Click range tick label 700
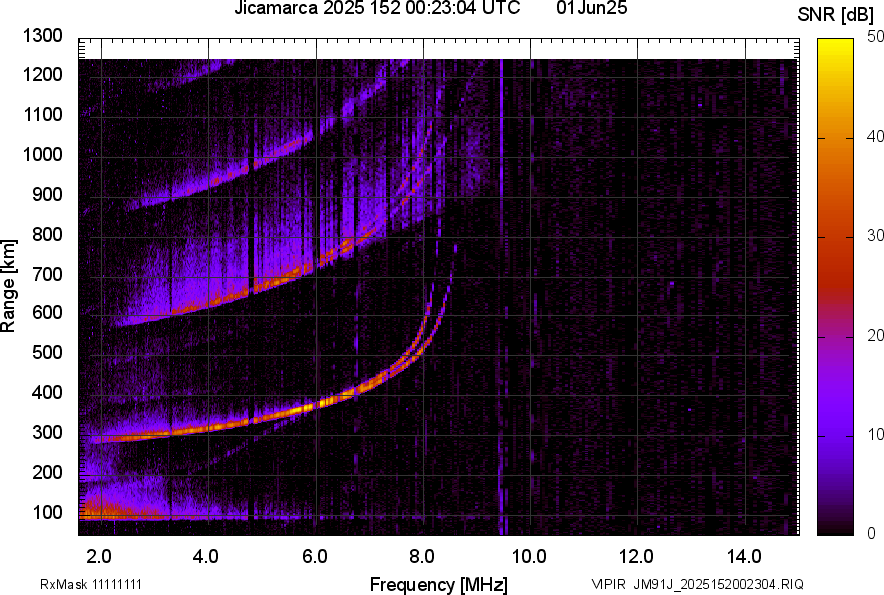The image size is (884, 595). 47,274
